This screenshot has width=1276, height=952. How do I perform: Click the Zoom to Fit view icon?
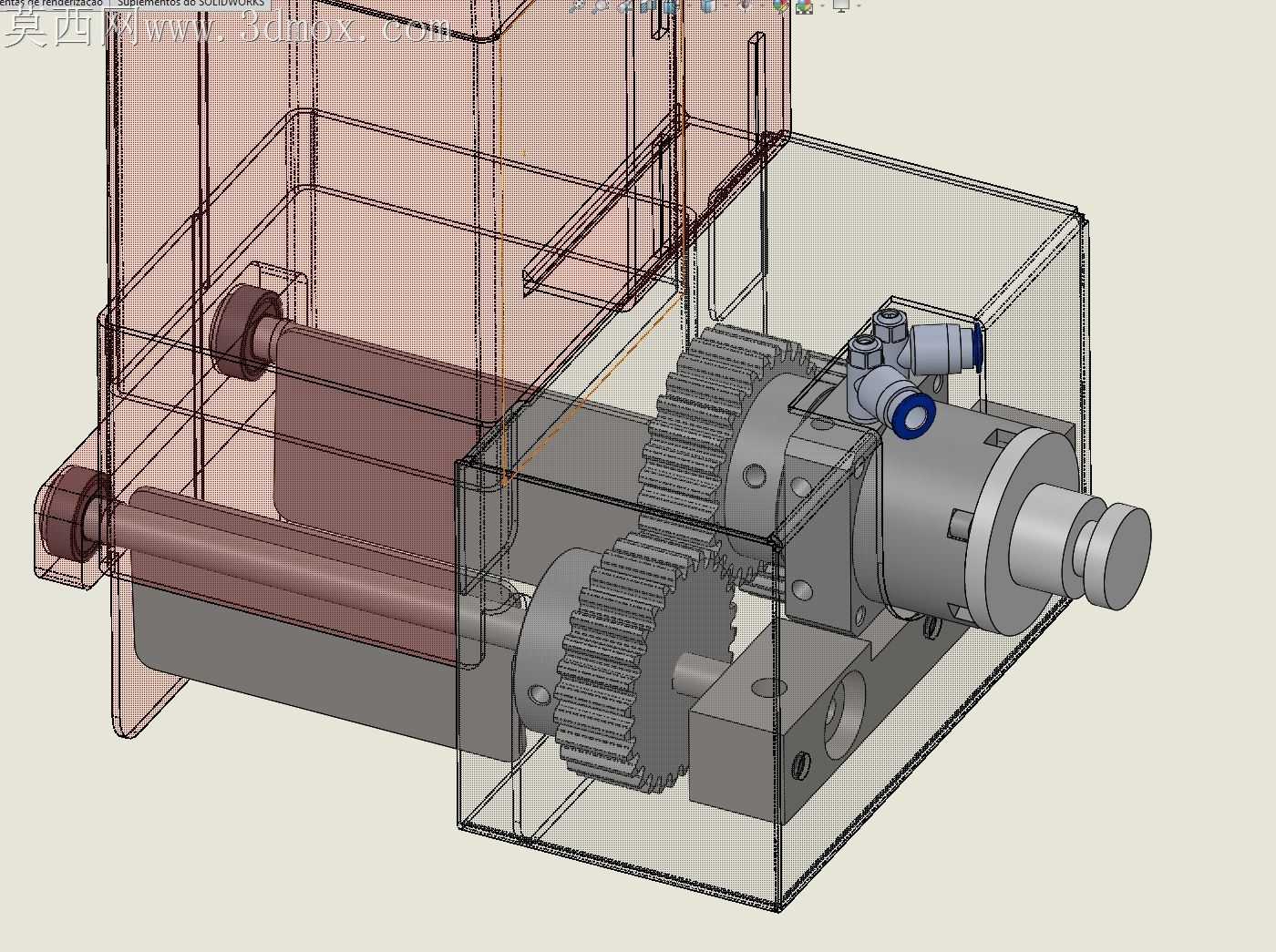click(577, 5)
